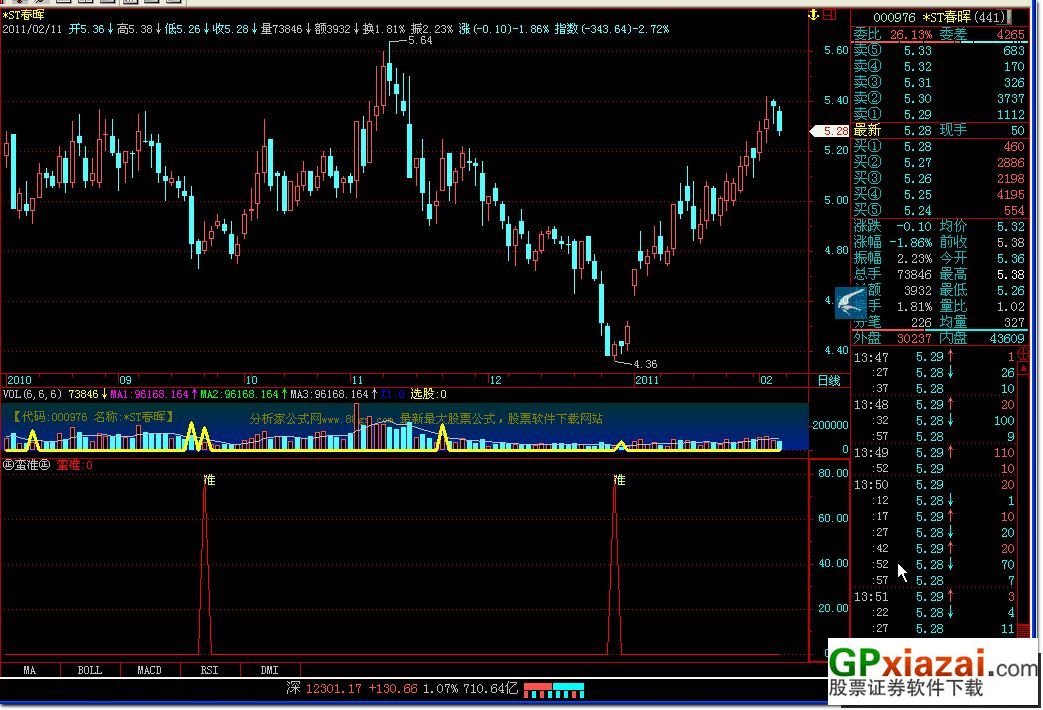The image size is (1043, 710).
Task: Click the 卖① ask price row
Action: point(940,115)
